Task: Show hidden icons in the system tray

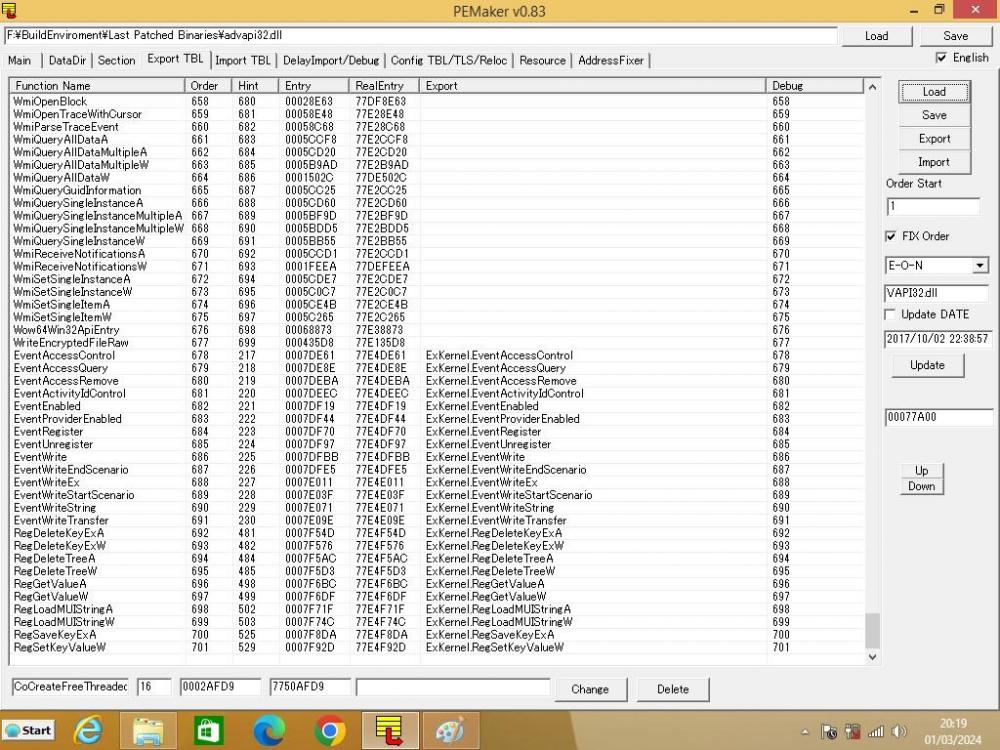Action: coord(806,731)
